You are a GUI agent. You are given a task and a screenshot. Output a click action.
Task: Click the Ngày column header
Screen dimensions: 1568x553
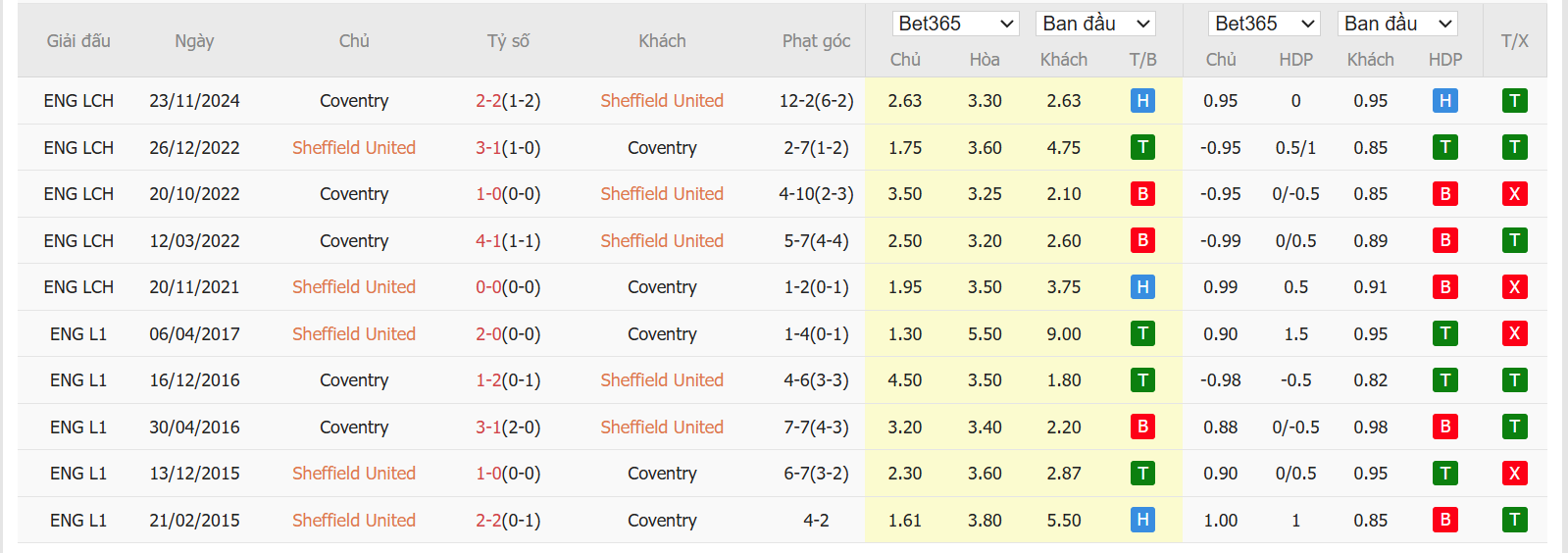pos(194,41)
